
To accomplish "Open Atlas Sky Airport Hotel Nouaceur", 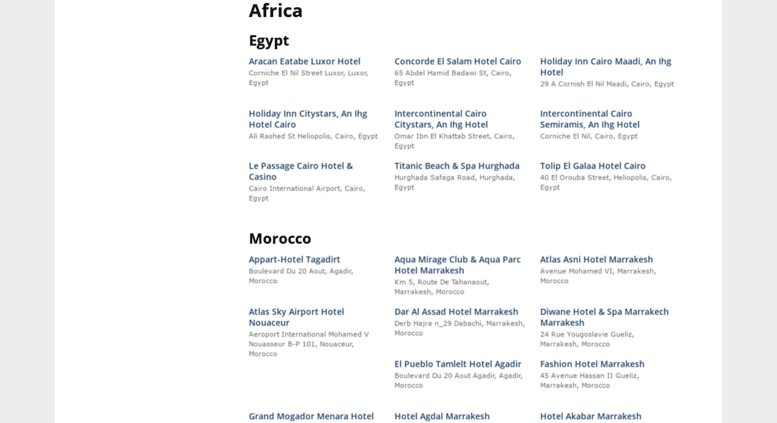I will click(296, 317).
